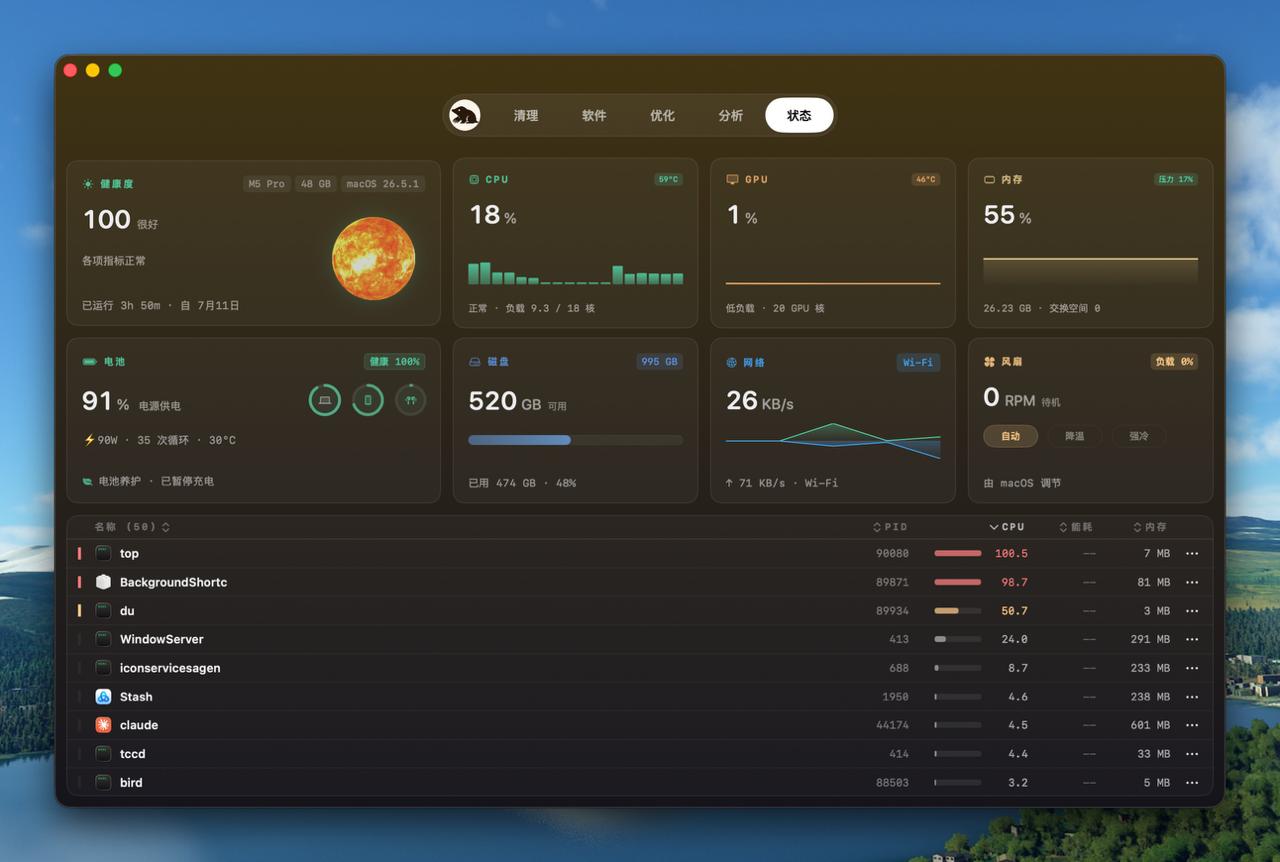Sort process list by PID column

[890, 527]
